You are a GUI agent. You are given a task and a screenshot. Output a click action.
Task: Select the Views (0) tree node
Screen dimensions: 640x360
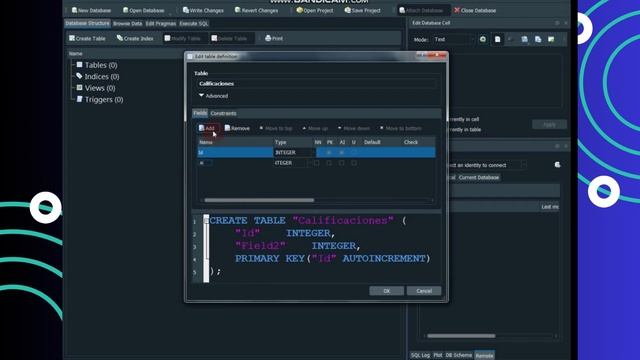(100, 88)
